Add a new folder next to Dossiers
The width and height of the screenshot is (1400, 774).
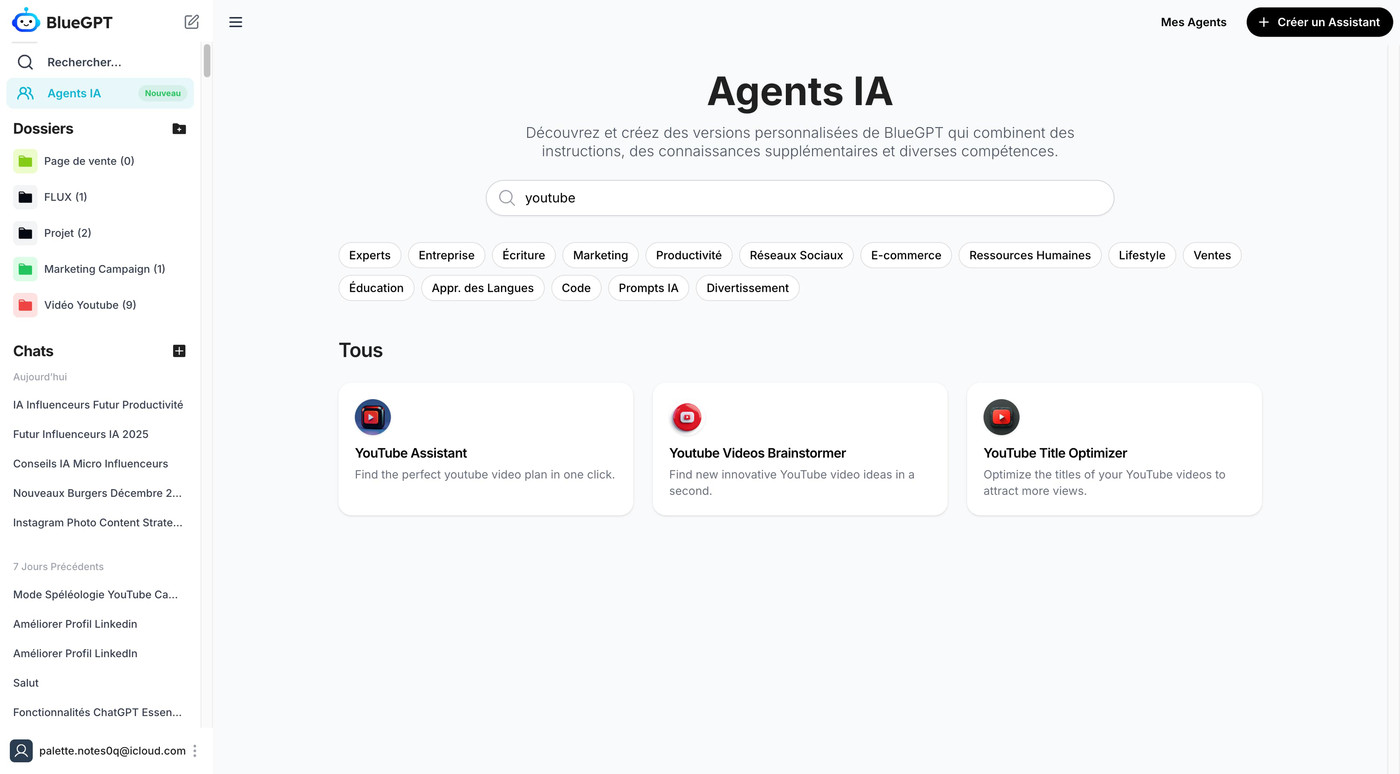179,129
